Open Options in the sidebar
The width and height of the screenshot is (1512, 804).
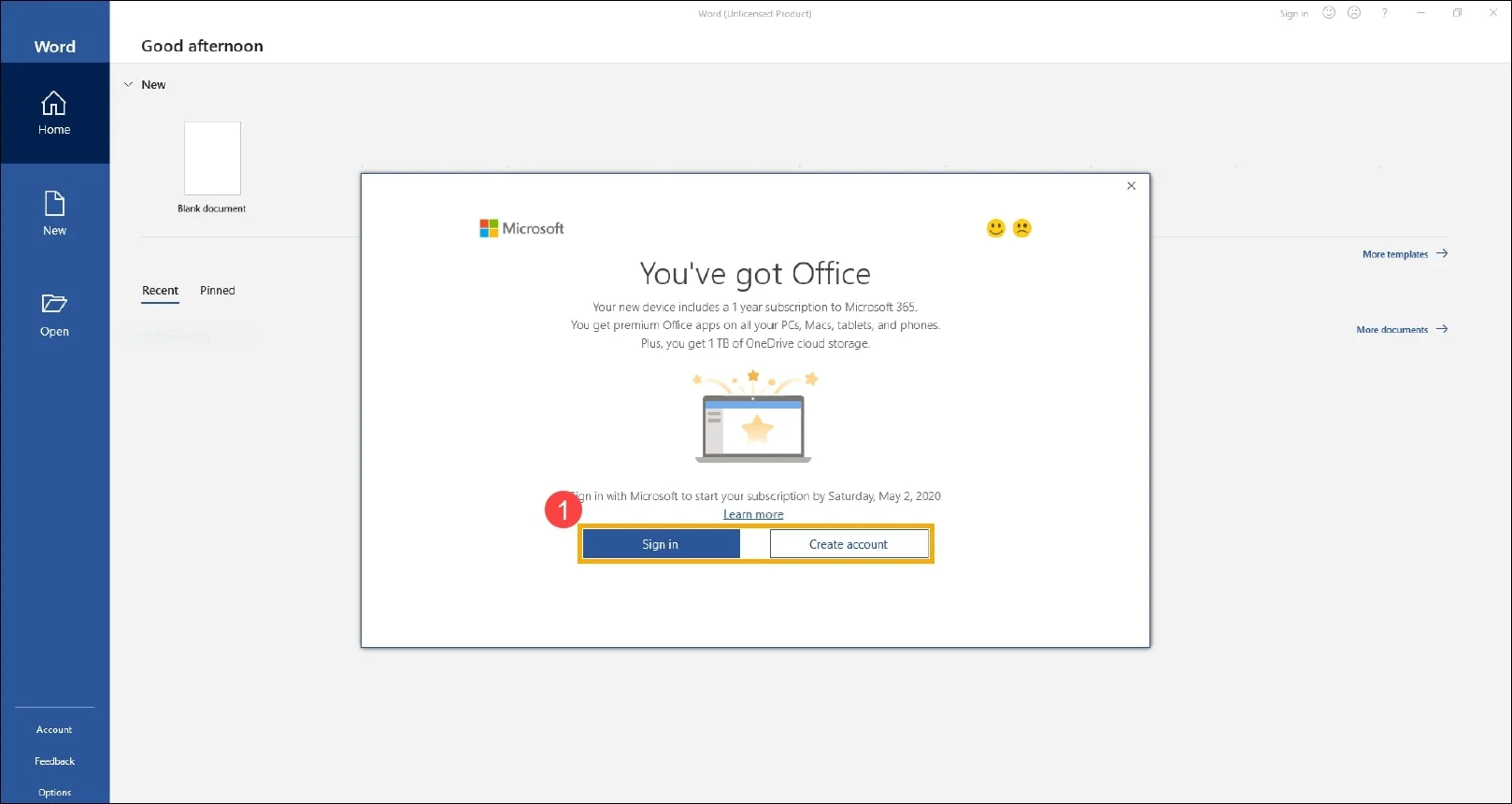click(54, 792)
